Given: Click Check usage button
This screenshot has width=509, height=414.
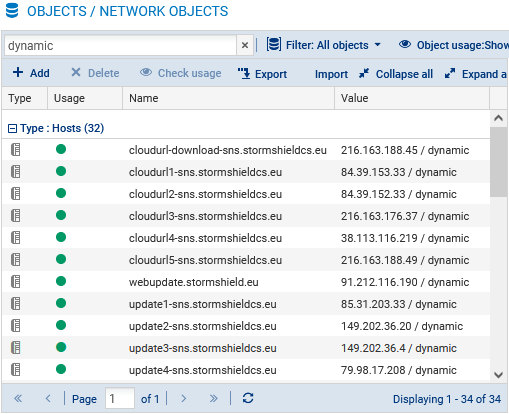Looking at the screenshot, I should point(181,73).
